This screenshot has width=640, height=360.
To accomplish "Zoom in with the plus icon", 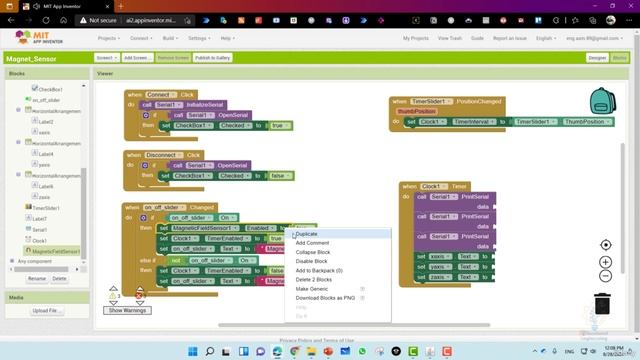I will click(606, 262).
